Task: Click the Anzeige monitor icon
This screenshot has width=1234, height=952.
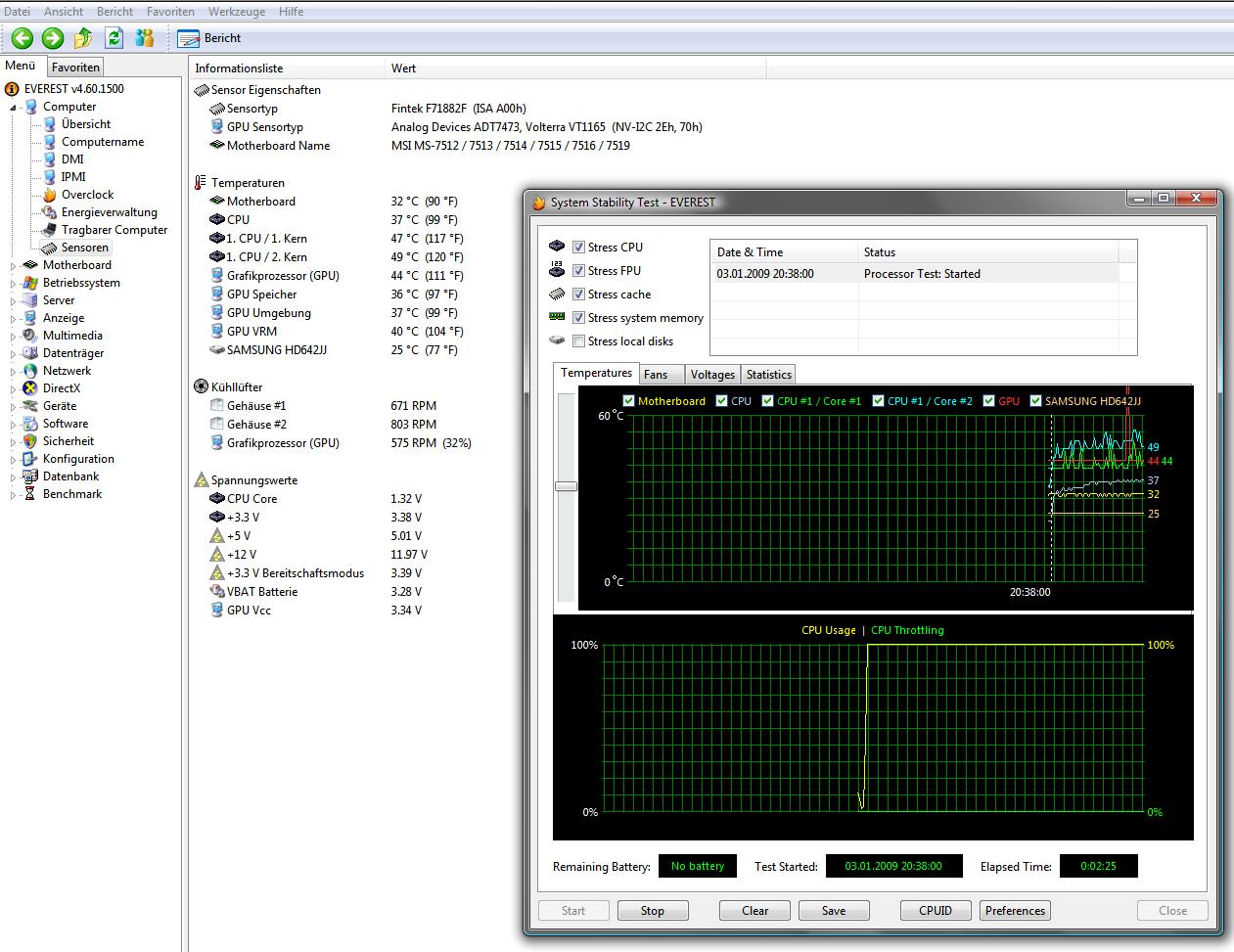Action: click(30, 318)
